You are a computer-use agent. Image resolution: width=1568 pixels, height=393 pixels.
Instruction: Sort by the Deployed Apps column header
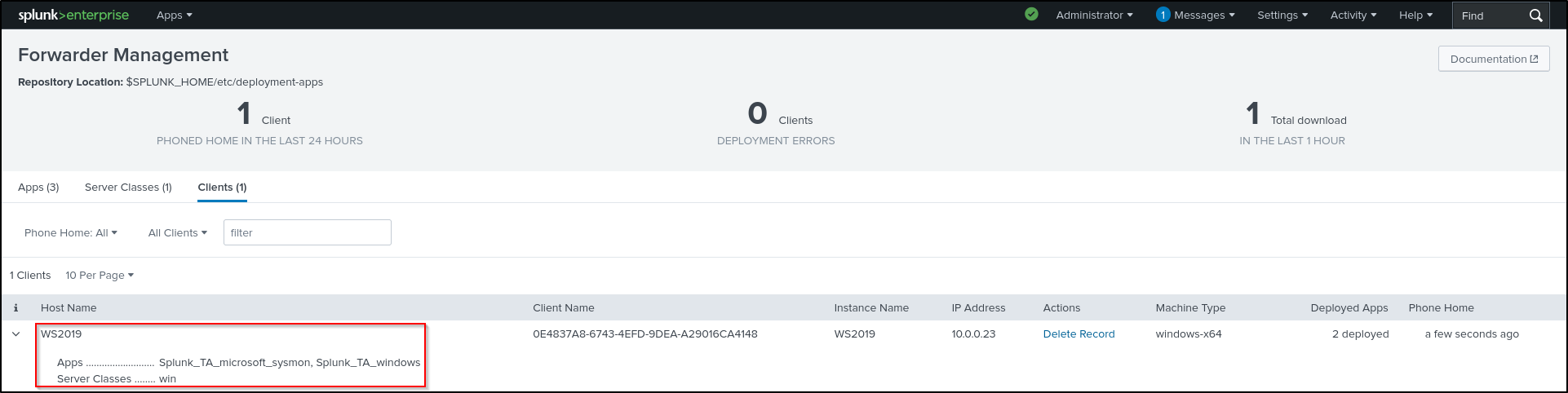click(x=1349, y=307)
